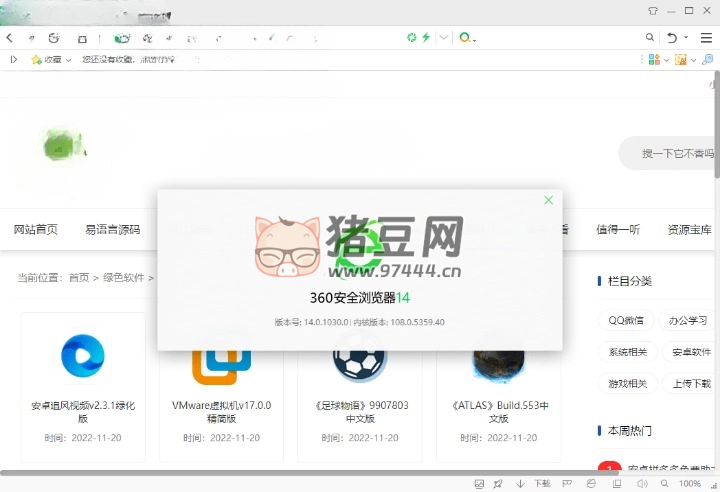Image resolution: width=720 pixels, height=492 pixels.
Task: Click the address bar search magnifier
Action: [x=650, y=38]
